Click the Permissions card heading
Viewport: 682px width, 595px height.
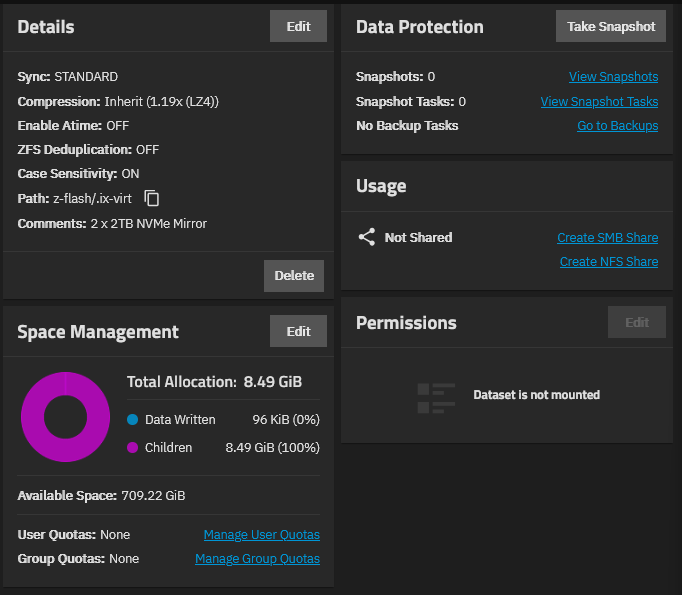[406, 323]
